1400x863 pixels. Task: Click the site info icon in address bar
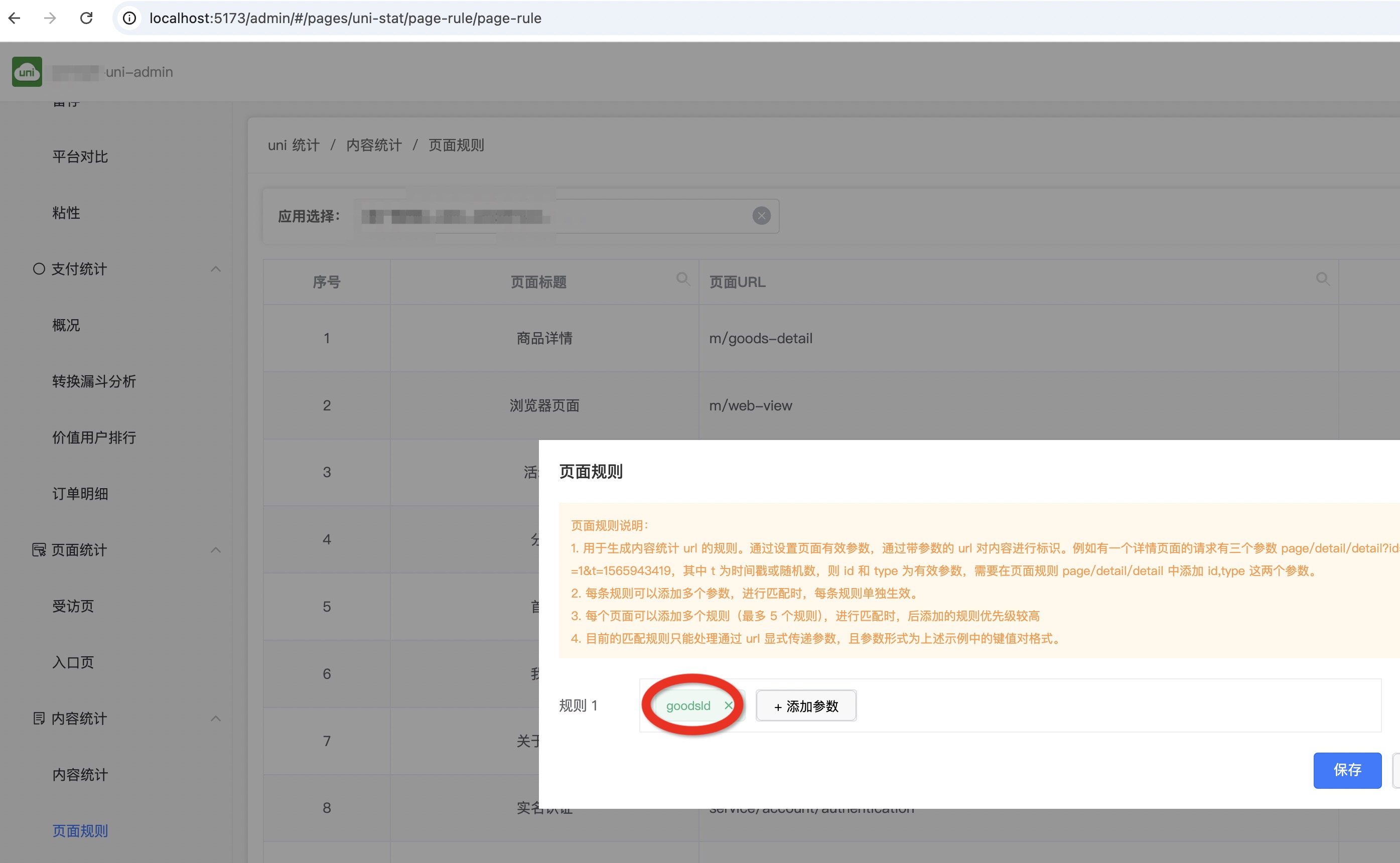coord(129,18)
